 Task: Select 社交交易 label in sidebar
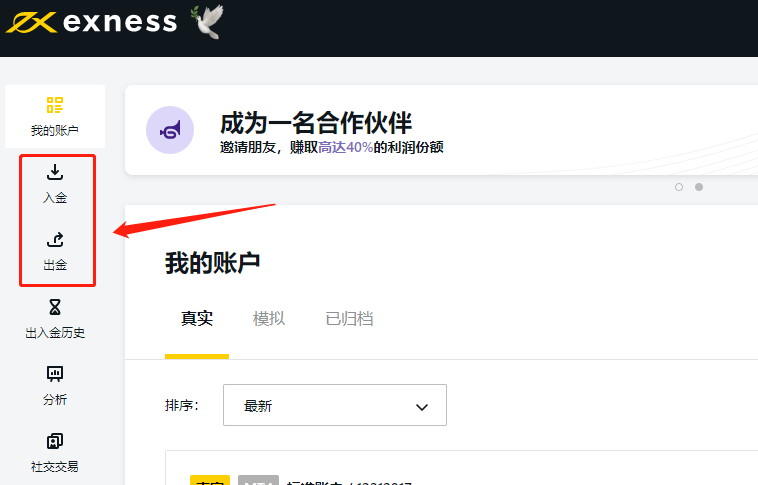(x=55, y=467)
